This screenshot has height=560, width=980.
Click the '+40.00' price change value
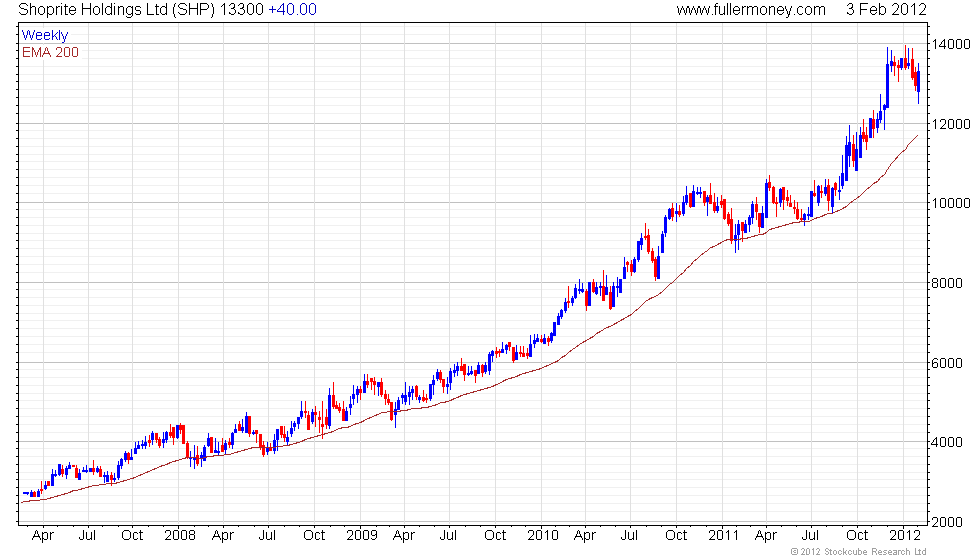click(292, 9)
